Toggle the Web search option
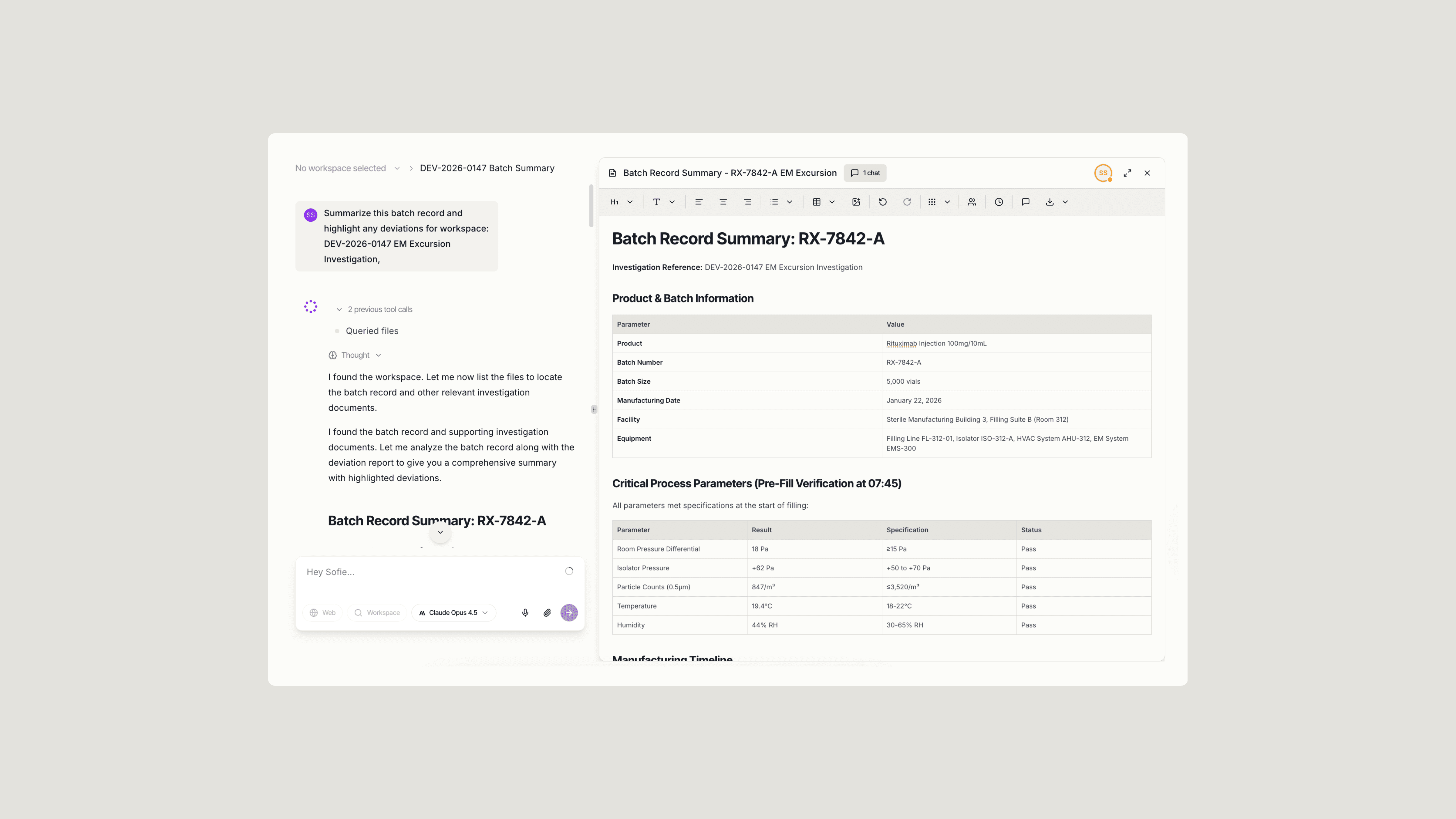The height and width of the screenshot is (819, 1456). [323, 613]
